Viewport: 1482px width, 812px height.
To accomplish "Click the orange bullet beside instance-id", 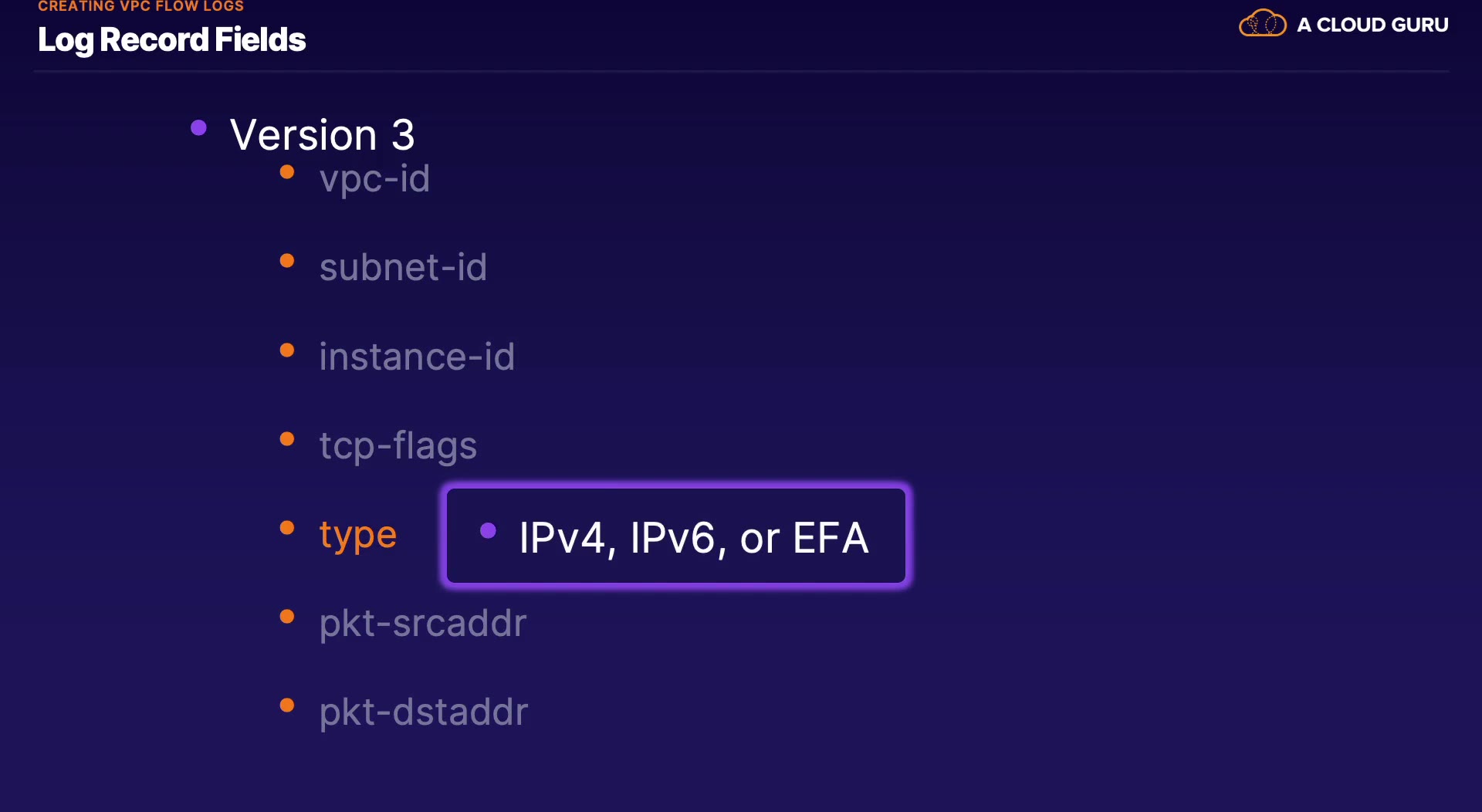I will (x=287, y=350).
